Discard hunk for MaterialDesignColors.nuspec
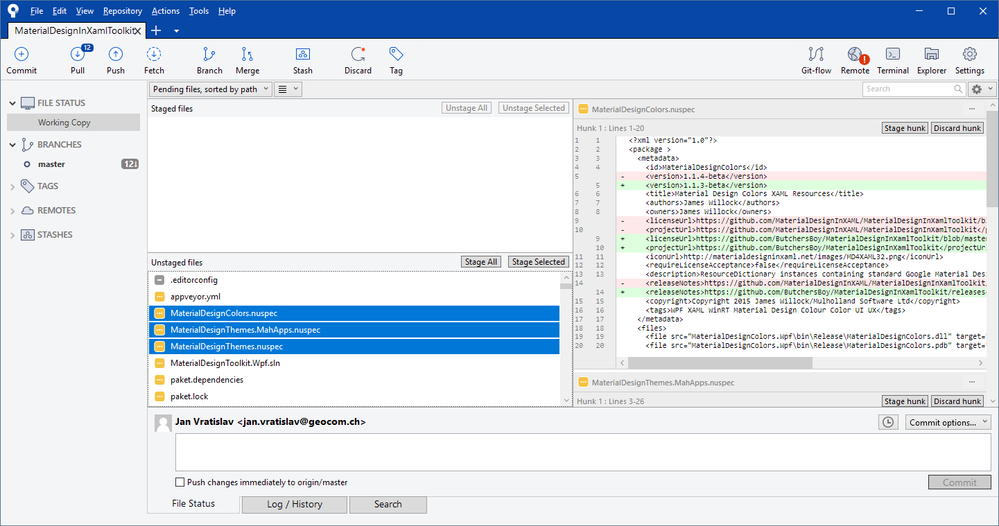999x526 pixels. tap(957, 128)
